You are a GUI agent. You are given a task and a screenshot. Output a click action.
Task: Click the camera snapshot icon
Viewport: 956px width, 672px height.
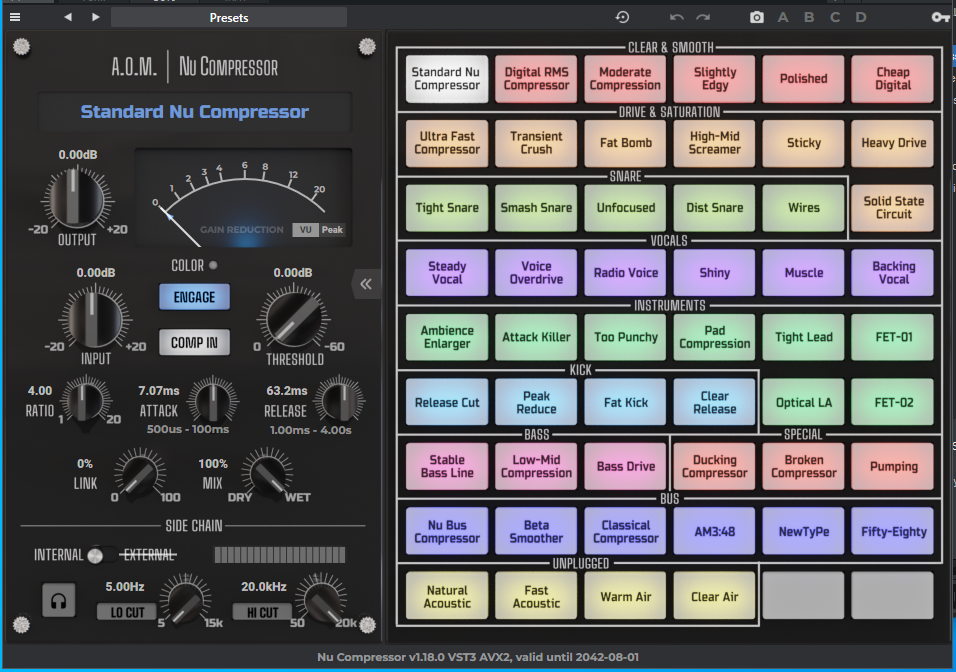[x=757, y=17]
